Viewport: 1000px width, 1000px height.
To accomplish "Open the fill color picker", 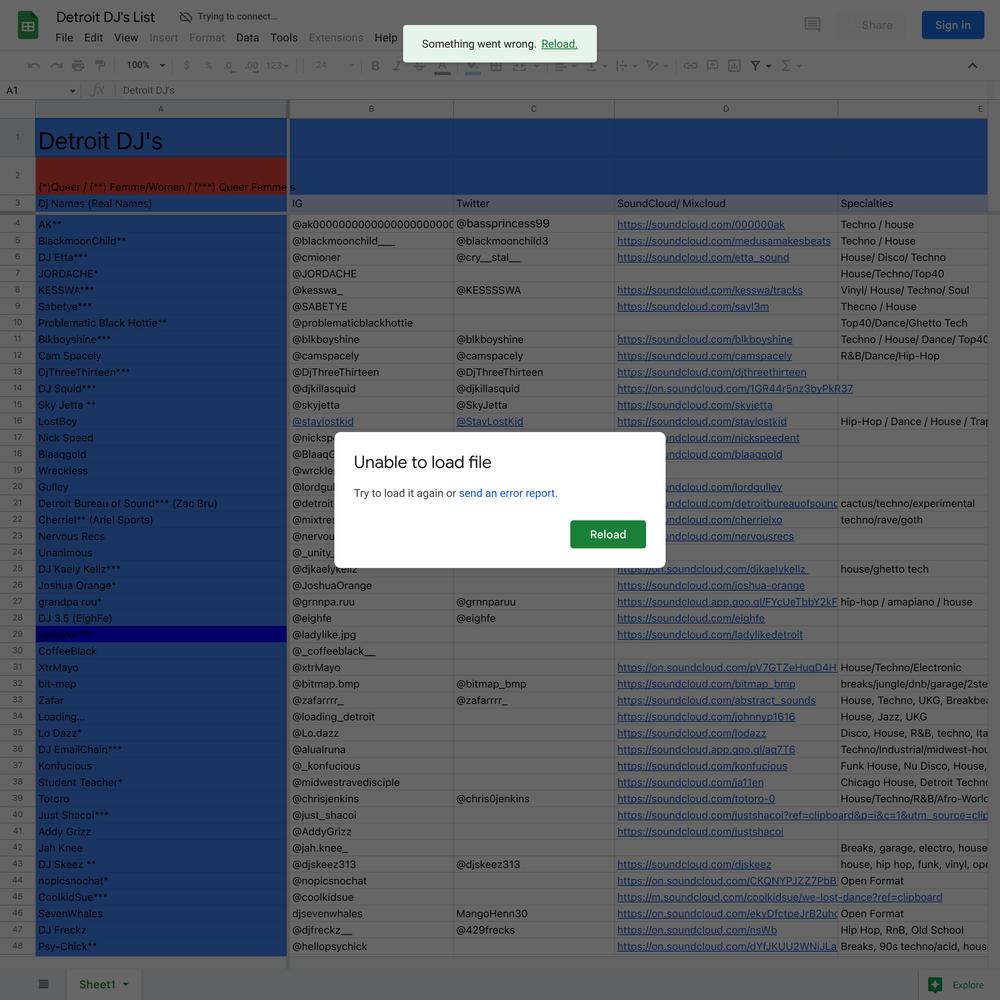I will pos(473,66).
